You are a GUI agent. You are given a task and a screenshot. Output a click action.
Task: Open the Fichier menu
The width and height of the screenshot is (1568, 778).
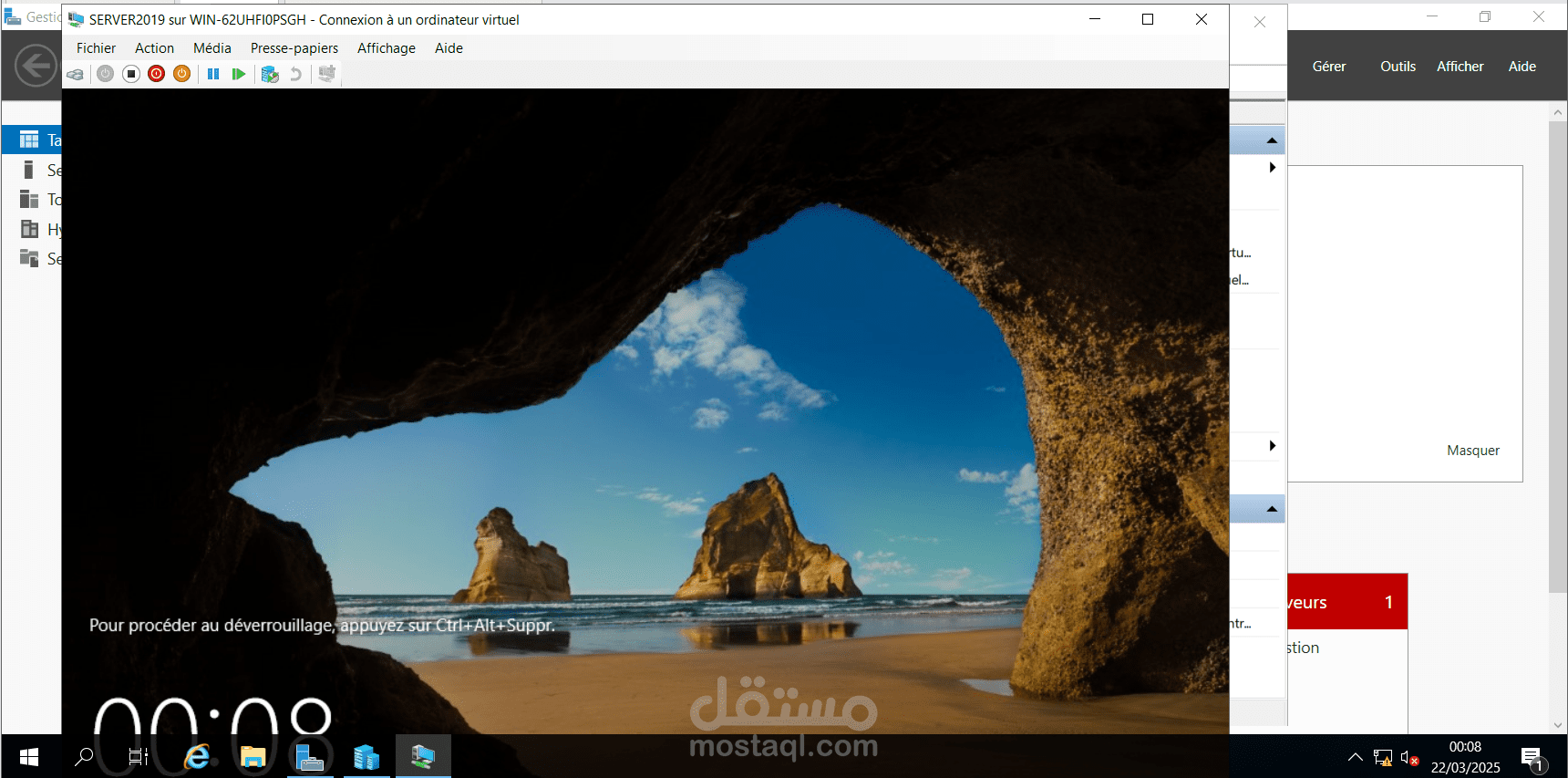tap(96, 48)
